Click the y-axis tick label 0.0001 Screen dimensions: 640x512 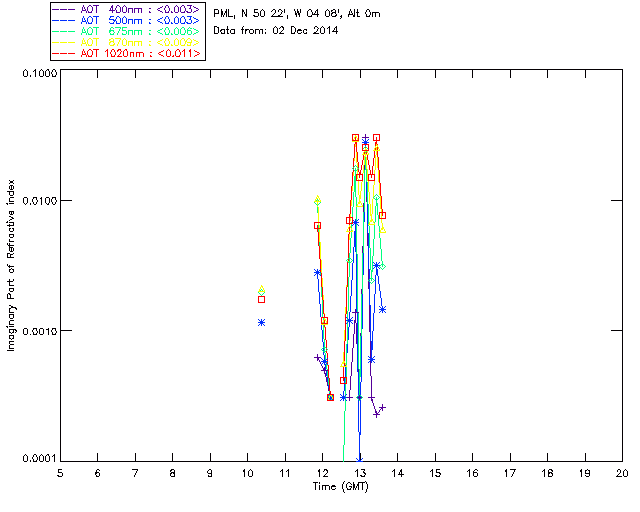click(40, 459)
